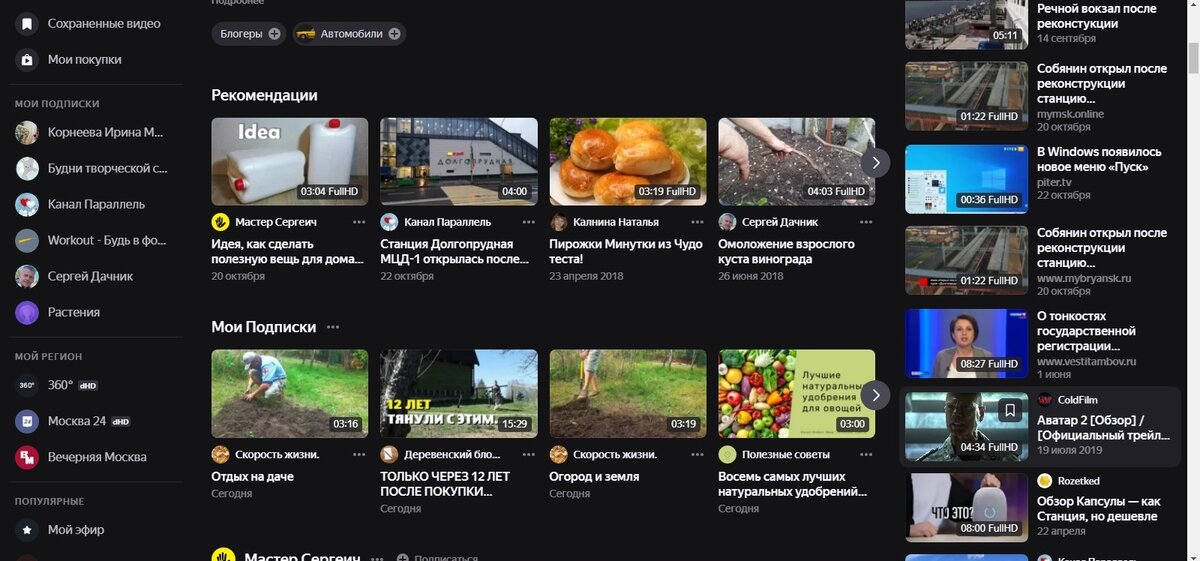Open Будни творческой channel avatar in sidebar

click(27, 168)
